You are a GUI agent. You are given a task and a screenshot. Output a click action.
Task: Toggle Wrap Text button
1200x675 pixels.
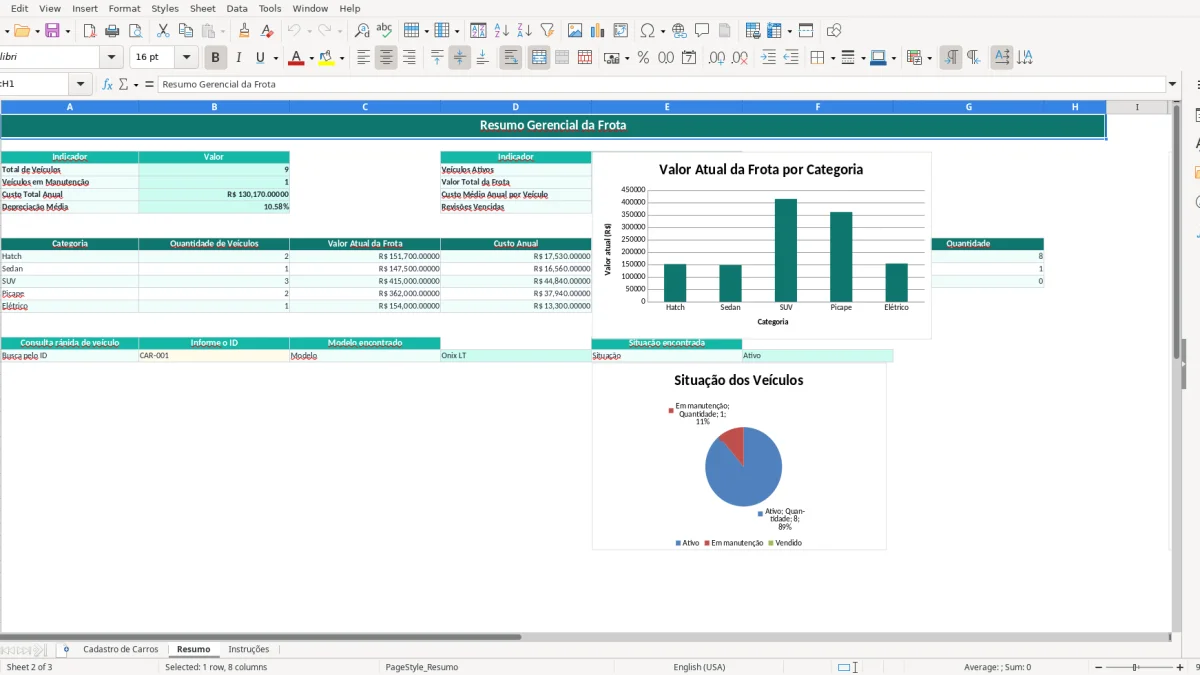click(x=511, y=58)
